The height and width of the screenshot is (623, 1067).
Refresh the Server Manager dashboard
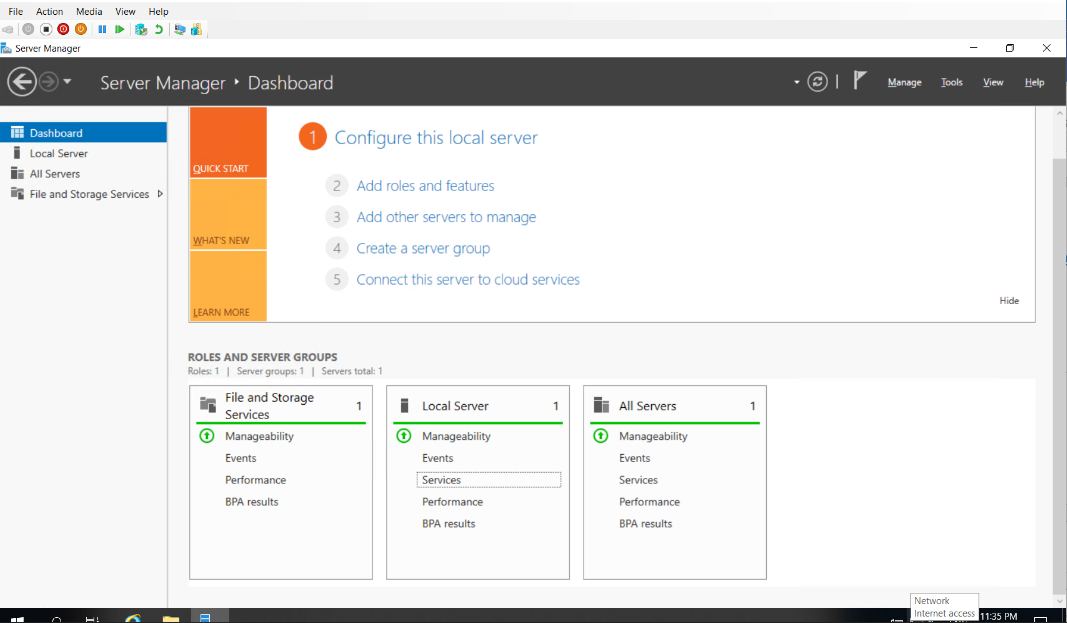pos(817,82)
